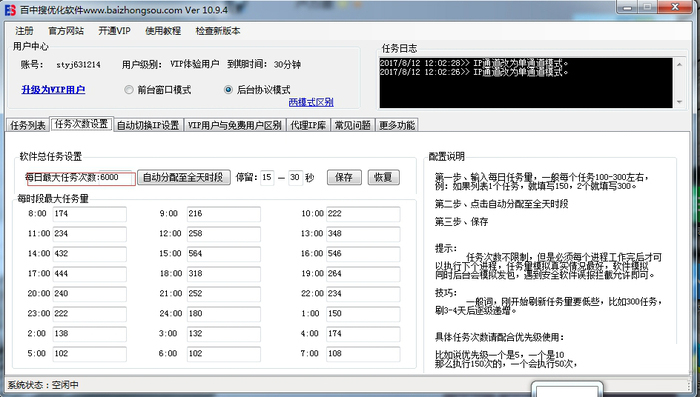Switch to the 任务次数设置 tab
The height and width of the screenshot is (397, 700).
pos(82,124)
